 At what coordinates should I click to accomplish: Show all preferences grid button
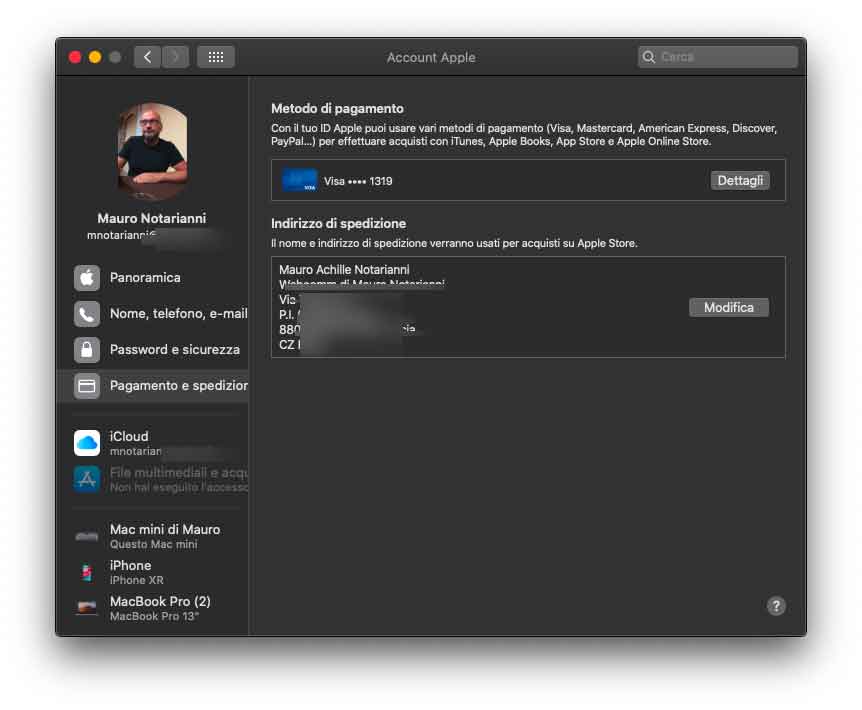[x=216, y=57]
